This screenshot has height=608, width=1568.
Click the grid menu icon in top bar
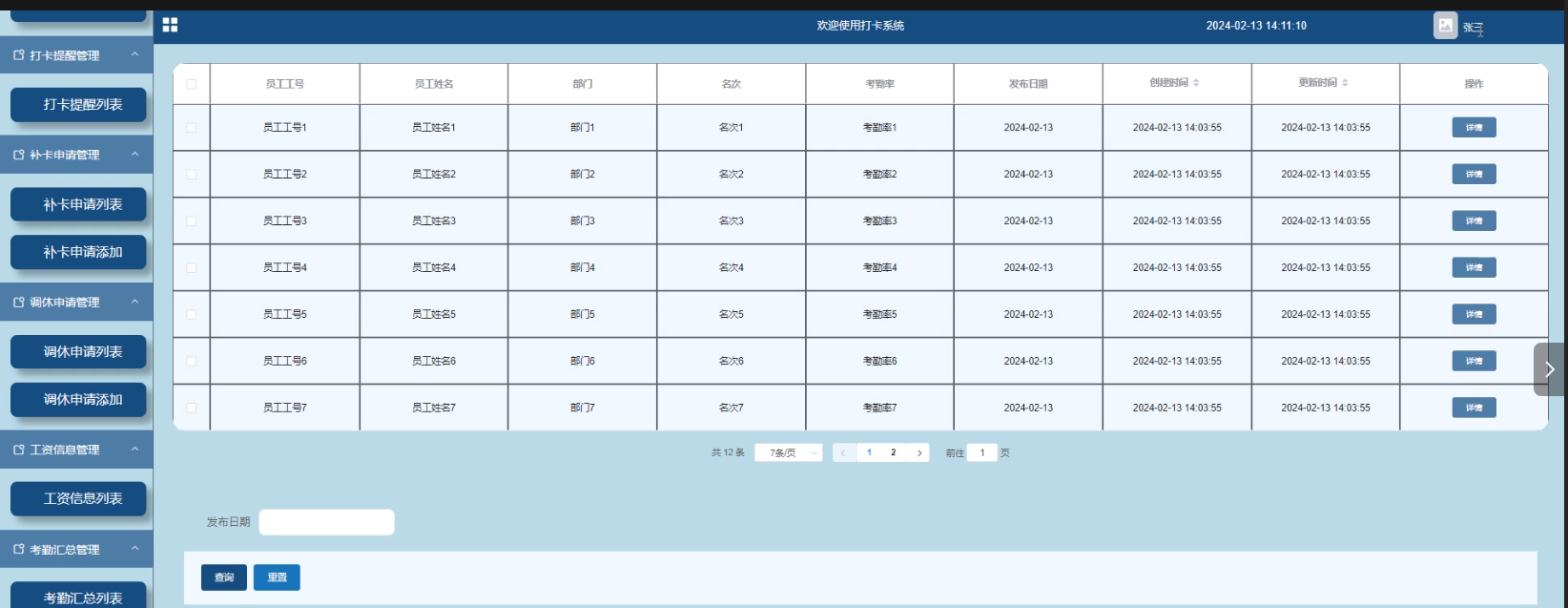click(x=170, y=25)
